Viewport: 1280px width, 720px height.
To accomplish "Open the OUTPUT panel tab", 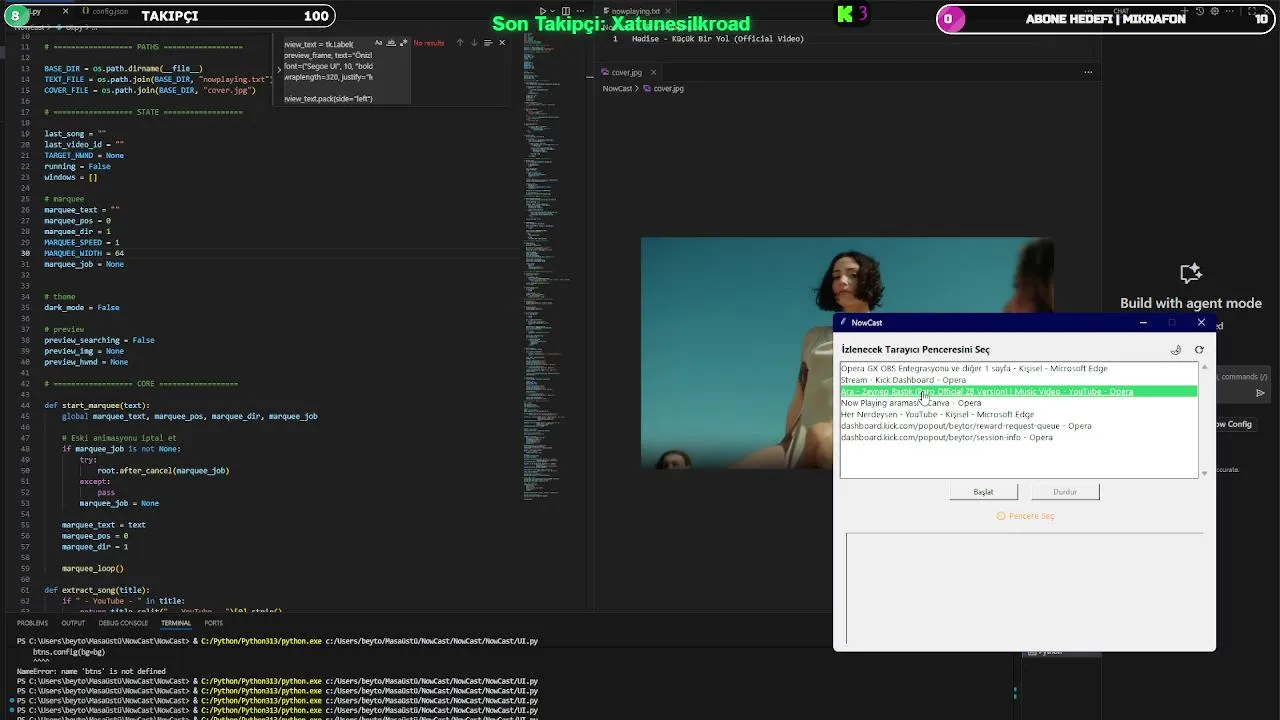I will coord(73,623).
